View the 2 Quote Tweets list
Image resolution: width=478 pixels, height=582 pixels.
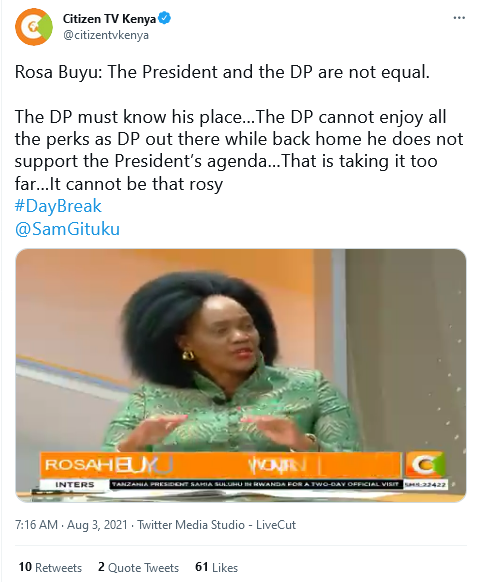(138, 567)
